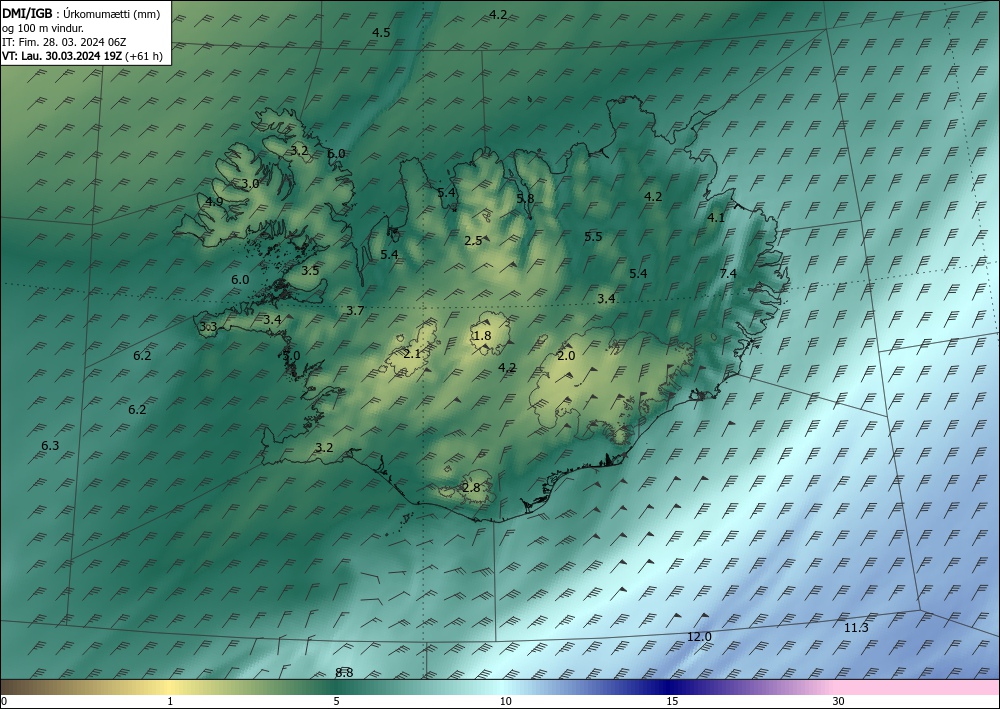Click the title text 'DMI/IGB : Úrkomumætti (mm)'
This screenshot has height=709, width=1000.
click(81, 14)
